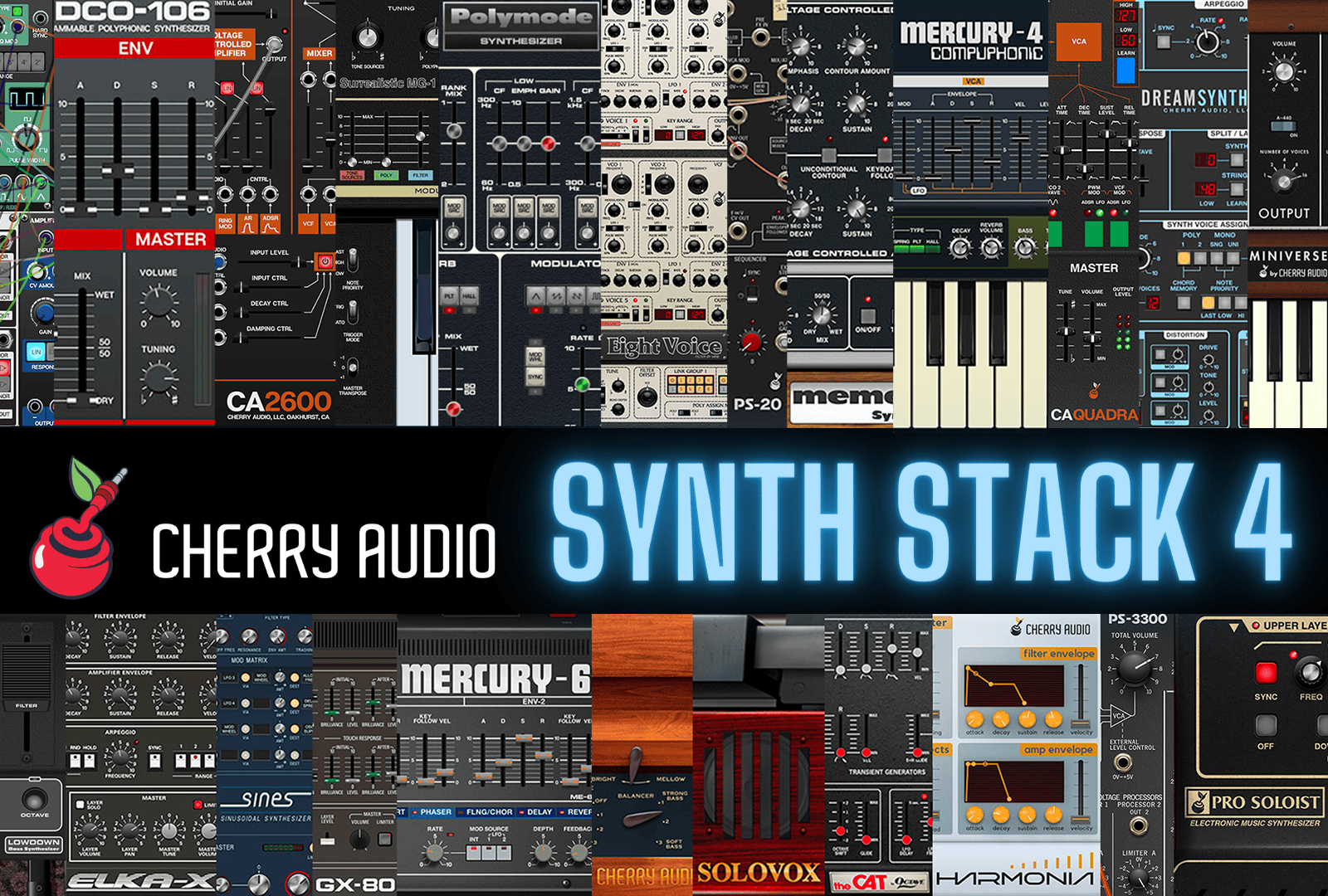Switch to the PHASER effects tab on Mercury-6

tap(431, 812)
